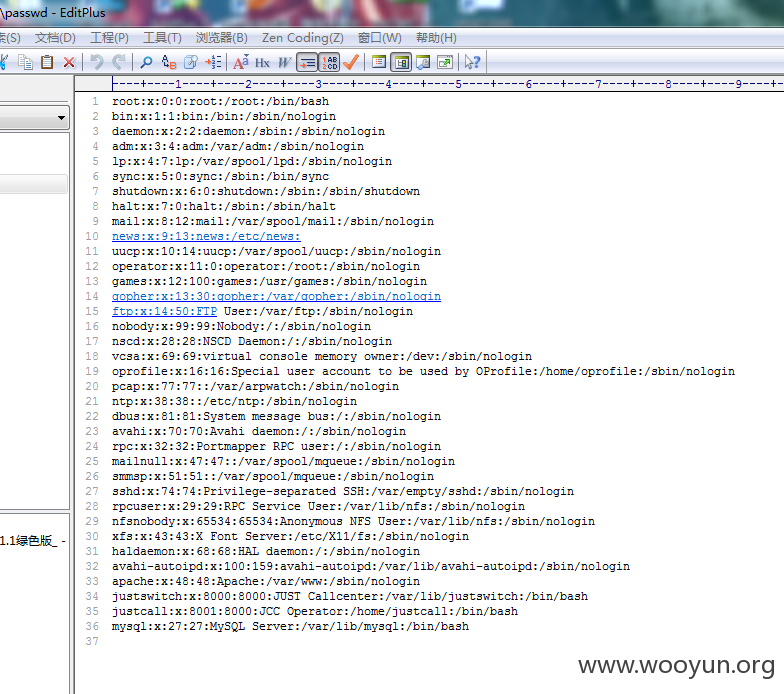The width and height of the screenshot is (784, 694).
Task: Open the 工程(P) menu
Action: (x=109, y=38)
